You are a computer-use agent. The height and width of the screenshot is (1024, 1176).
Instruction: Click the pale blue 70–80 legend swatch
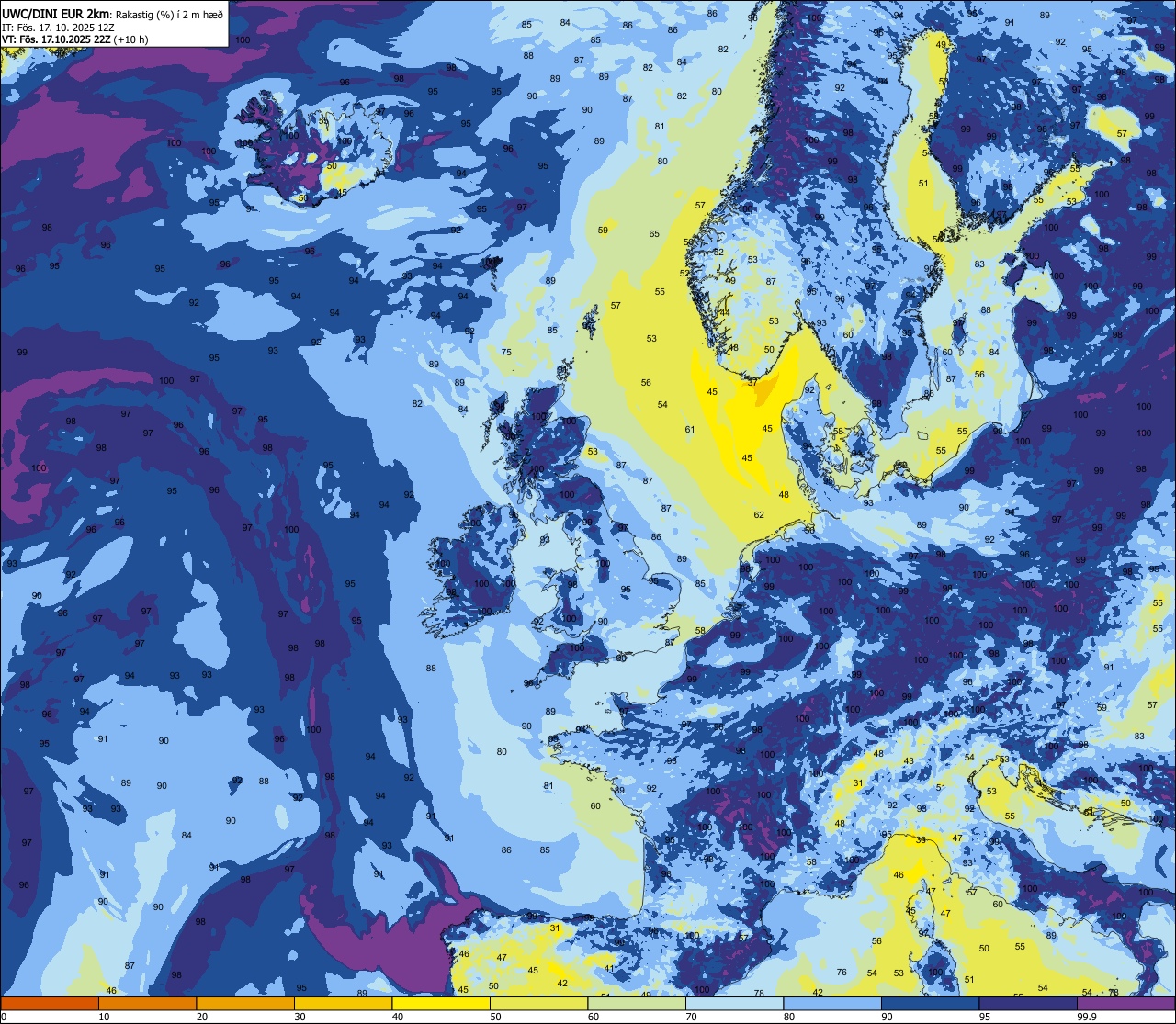click(734, 1004)
